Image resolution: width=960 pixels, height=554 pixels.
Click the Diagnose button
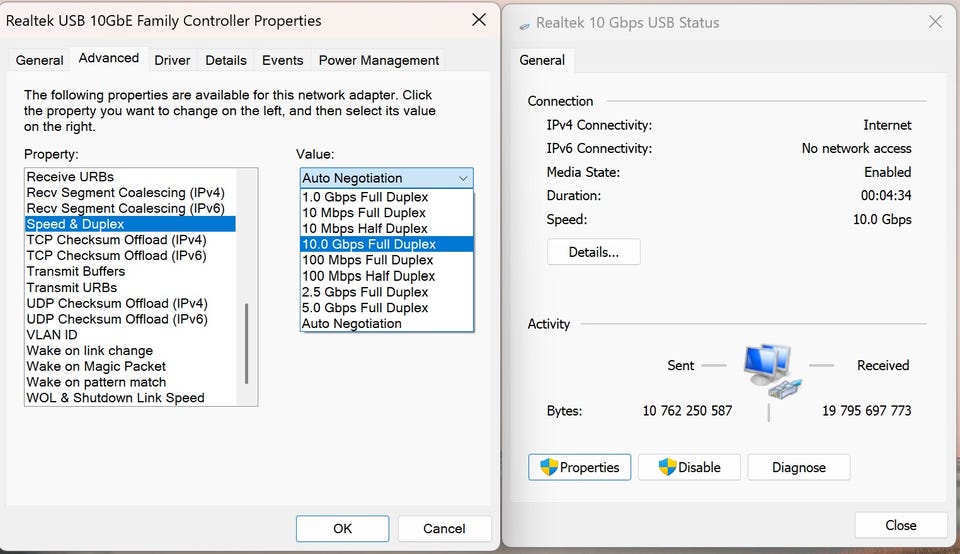(798, 467)
